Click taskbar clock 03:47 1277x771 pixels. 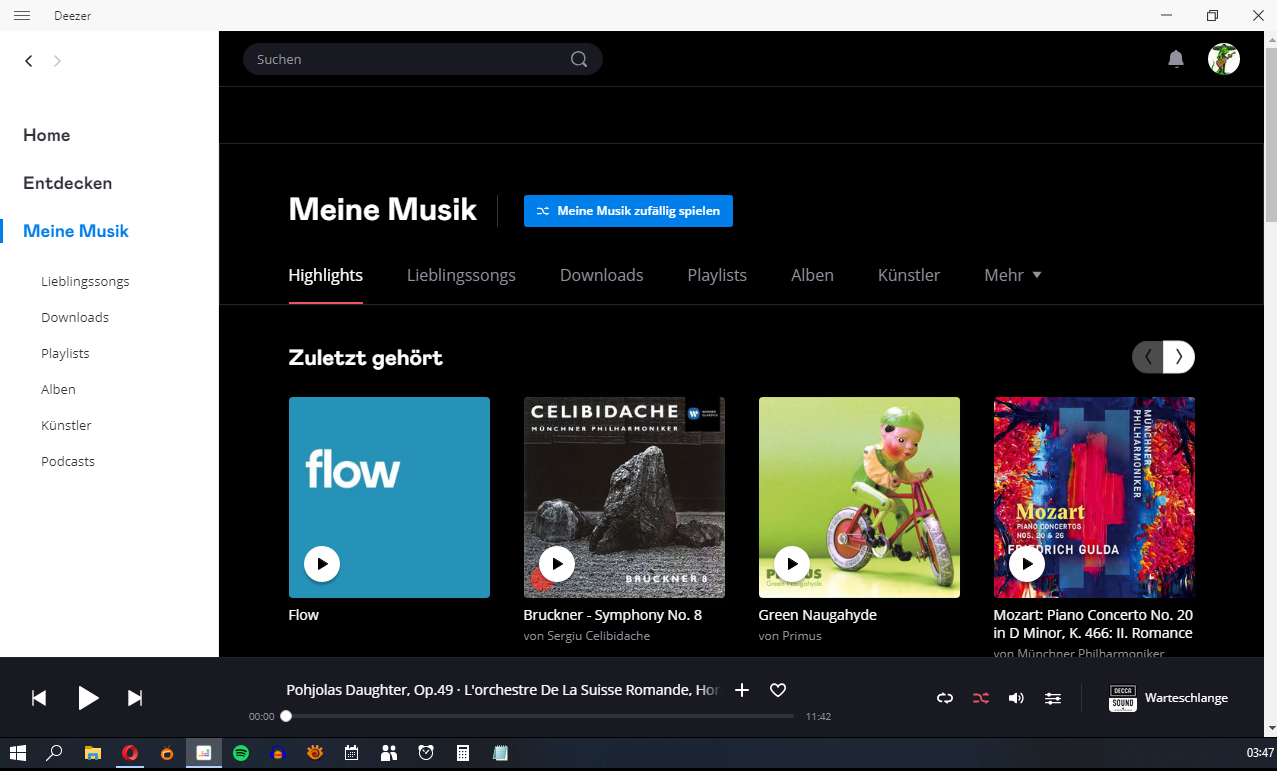1260,753
